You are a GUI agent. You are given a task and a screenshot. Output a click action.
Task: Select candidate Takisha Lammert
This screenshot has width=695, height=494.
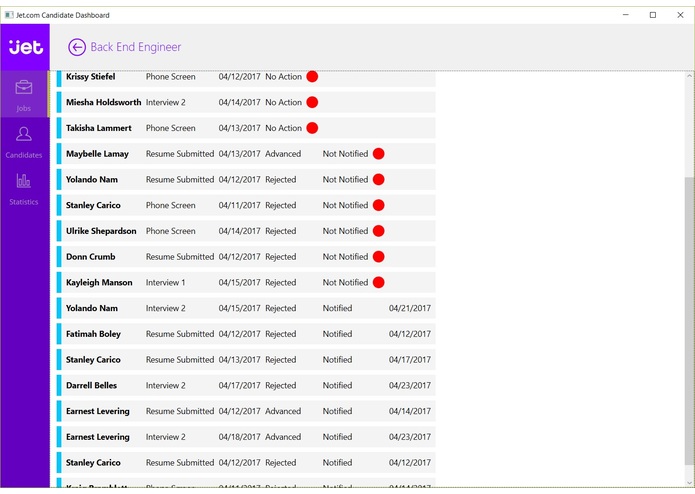99,128
